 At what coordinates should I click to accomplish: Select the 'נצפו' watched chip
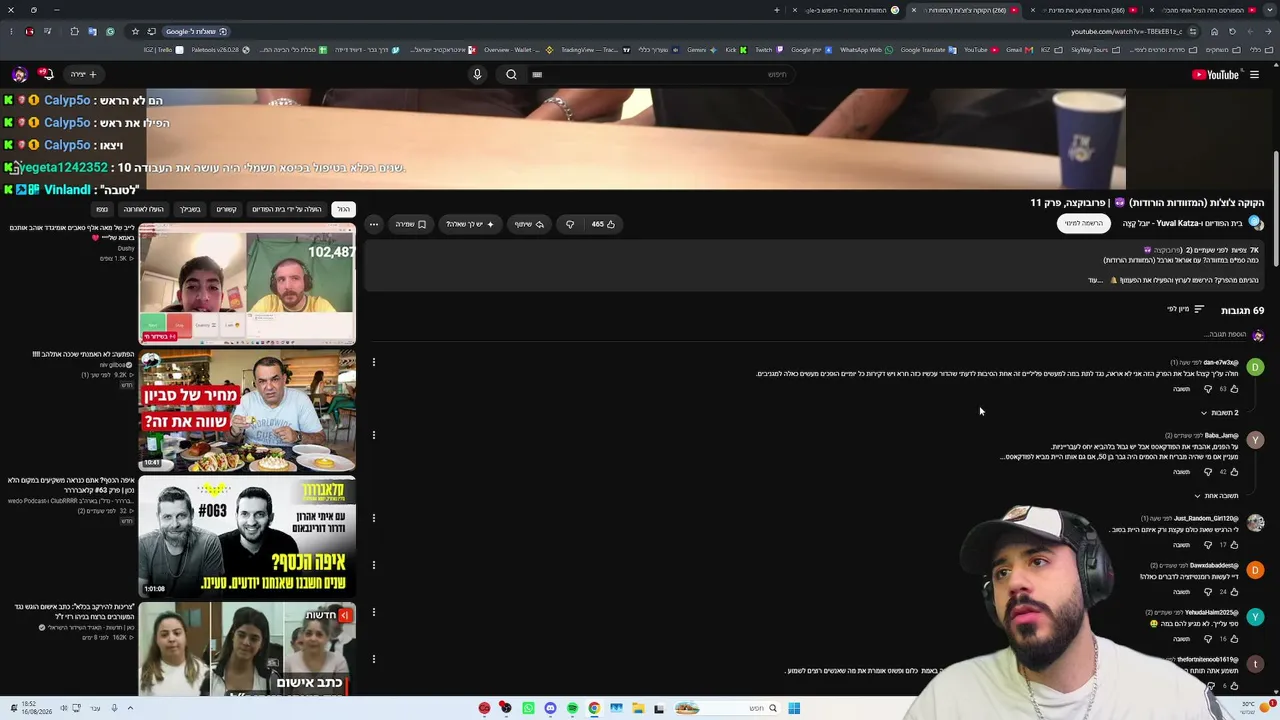tap(102, 209)
